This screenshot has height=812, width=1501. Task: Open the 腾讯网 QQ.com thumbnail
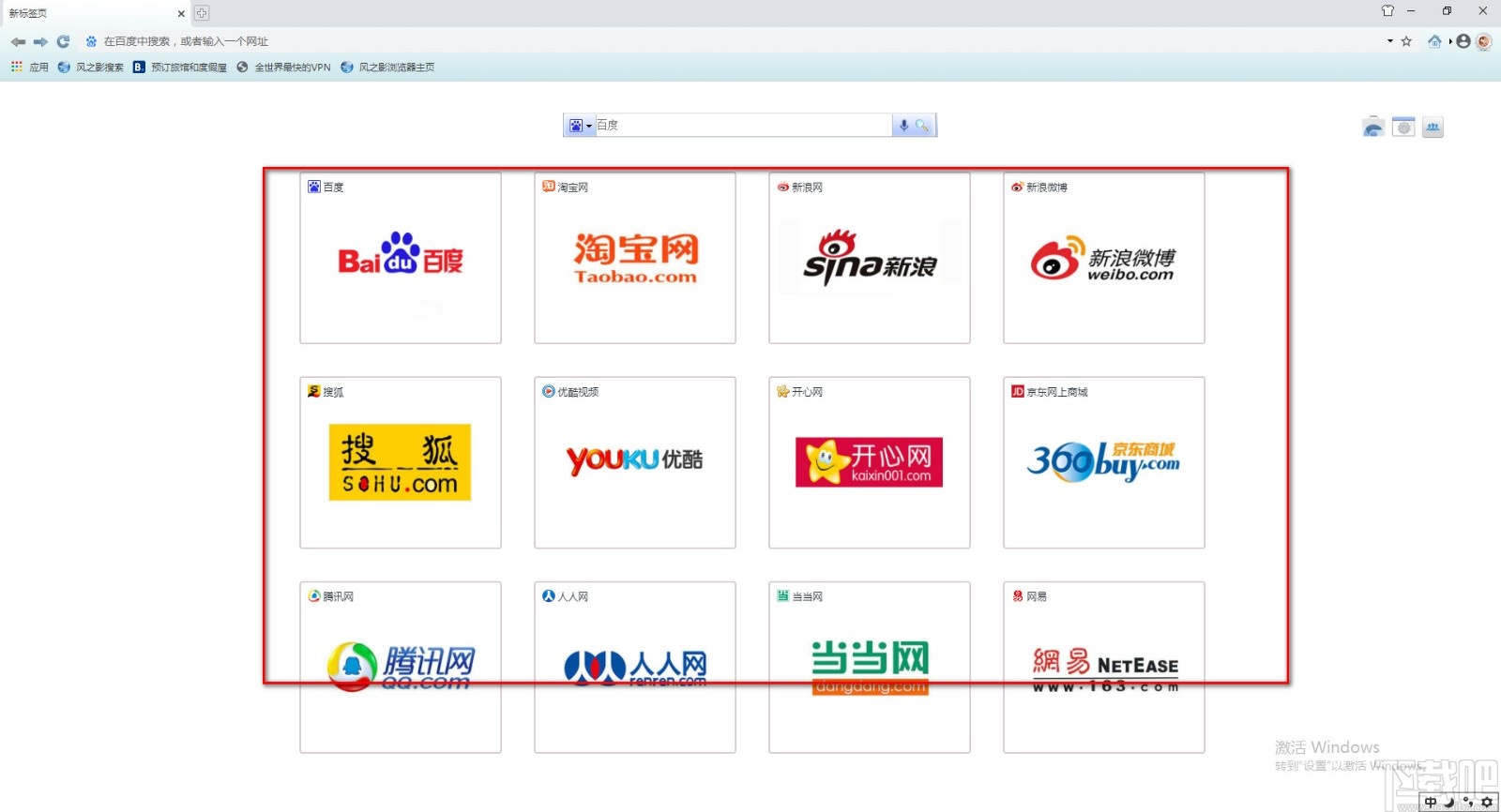401,667
